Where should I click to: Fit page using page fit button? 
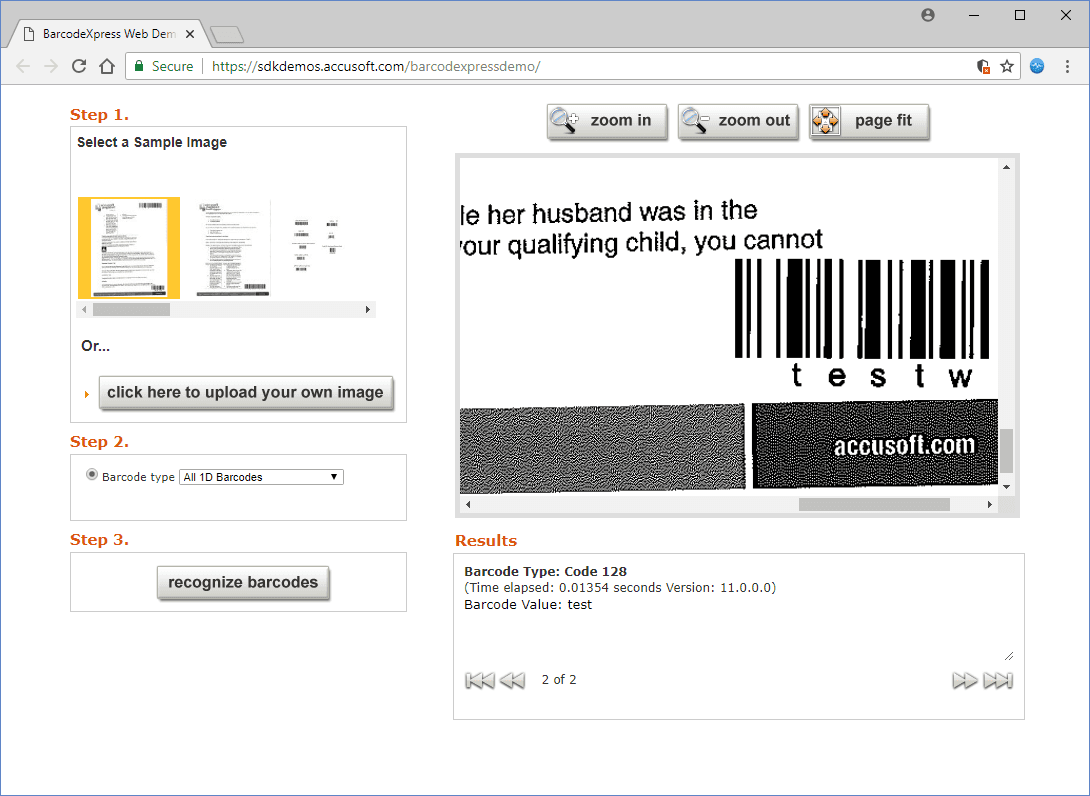(869, 121)
